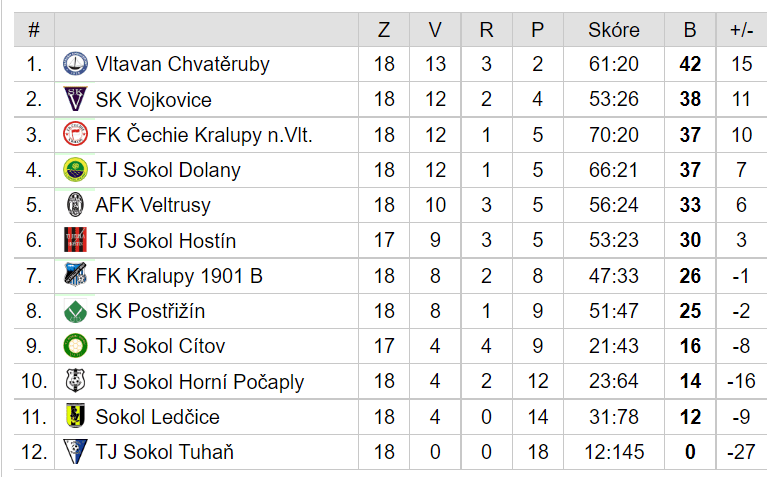Click the Sokol Ledčice yellow badge
Viewport: 777px width, 477px height.
(x=75, y=416)
